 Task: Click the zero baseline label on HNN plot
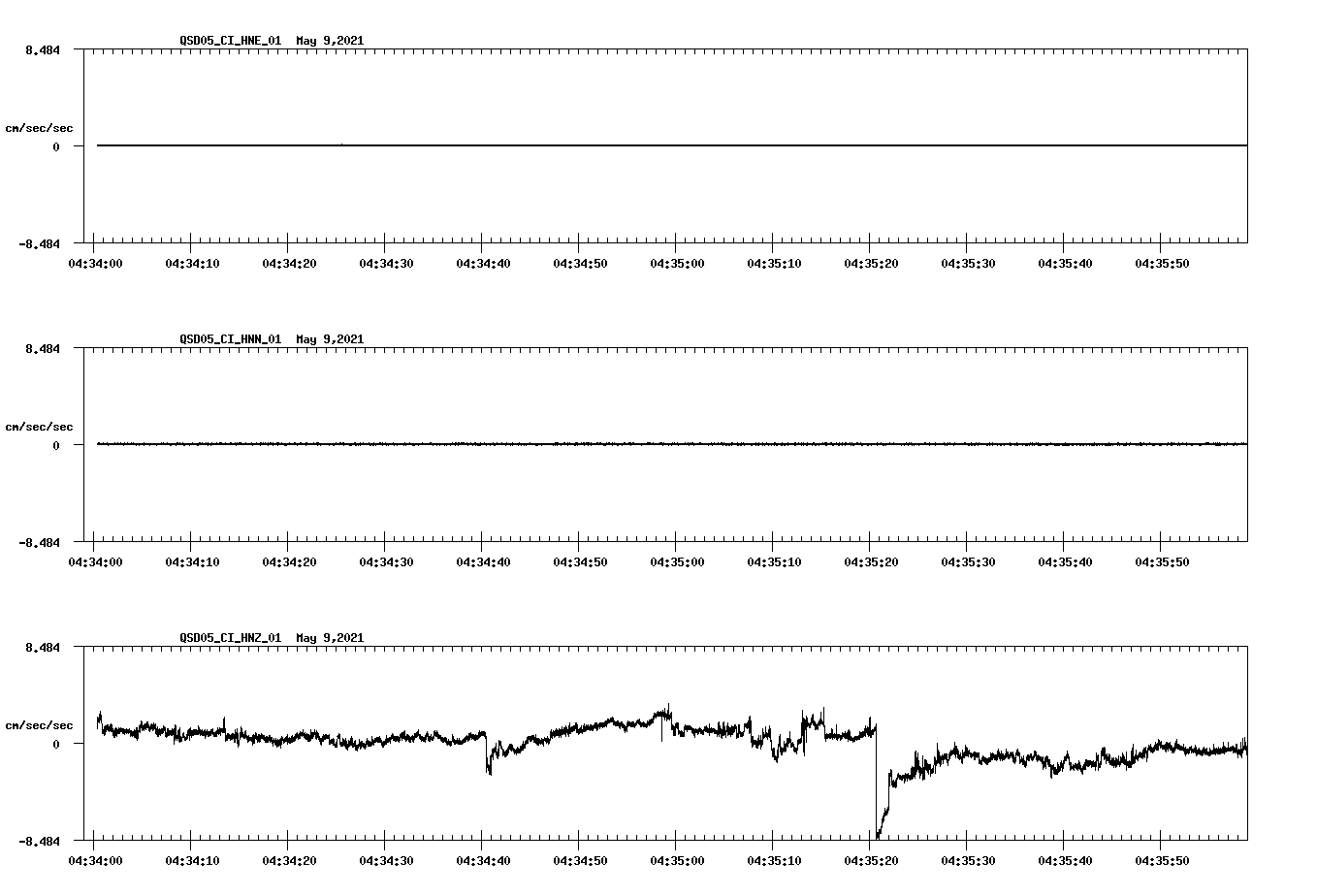tap(56, 443)
